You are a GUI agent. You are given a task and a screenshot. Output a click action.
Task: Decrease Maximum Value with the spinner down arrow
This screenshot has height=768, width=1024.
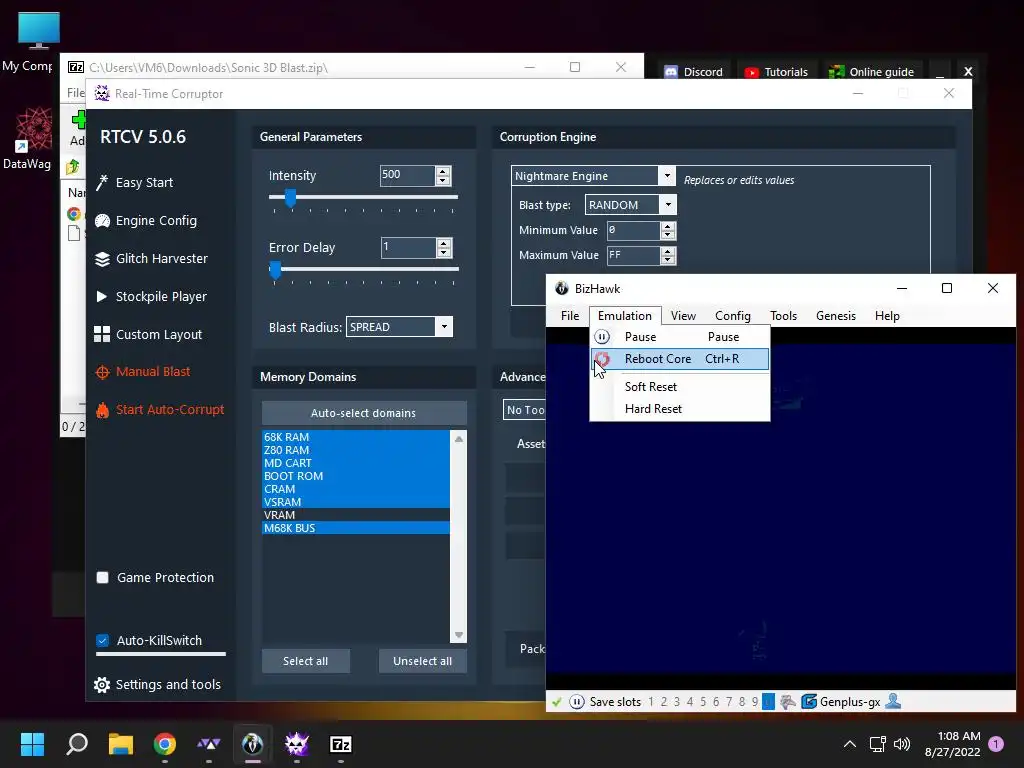click(x=667, y=259)
